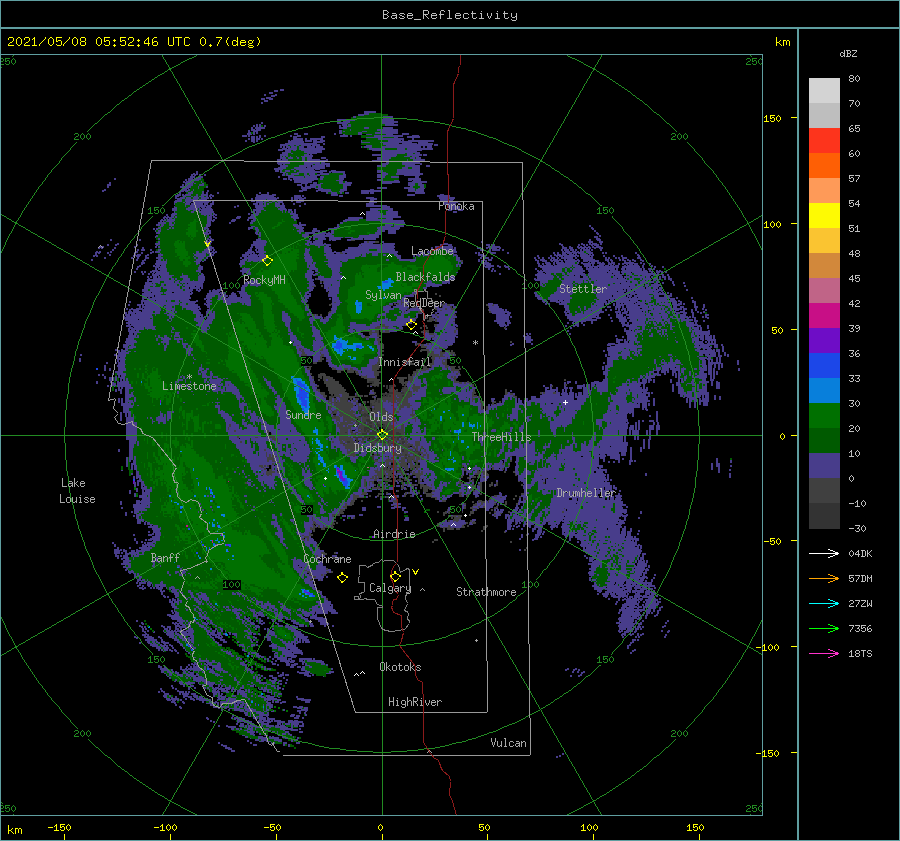
Task: Select the tan 48-45 dBZ swatch
Action: pyautogui.click(x=824, y=266)
